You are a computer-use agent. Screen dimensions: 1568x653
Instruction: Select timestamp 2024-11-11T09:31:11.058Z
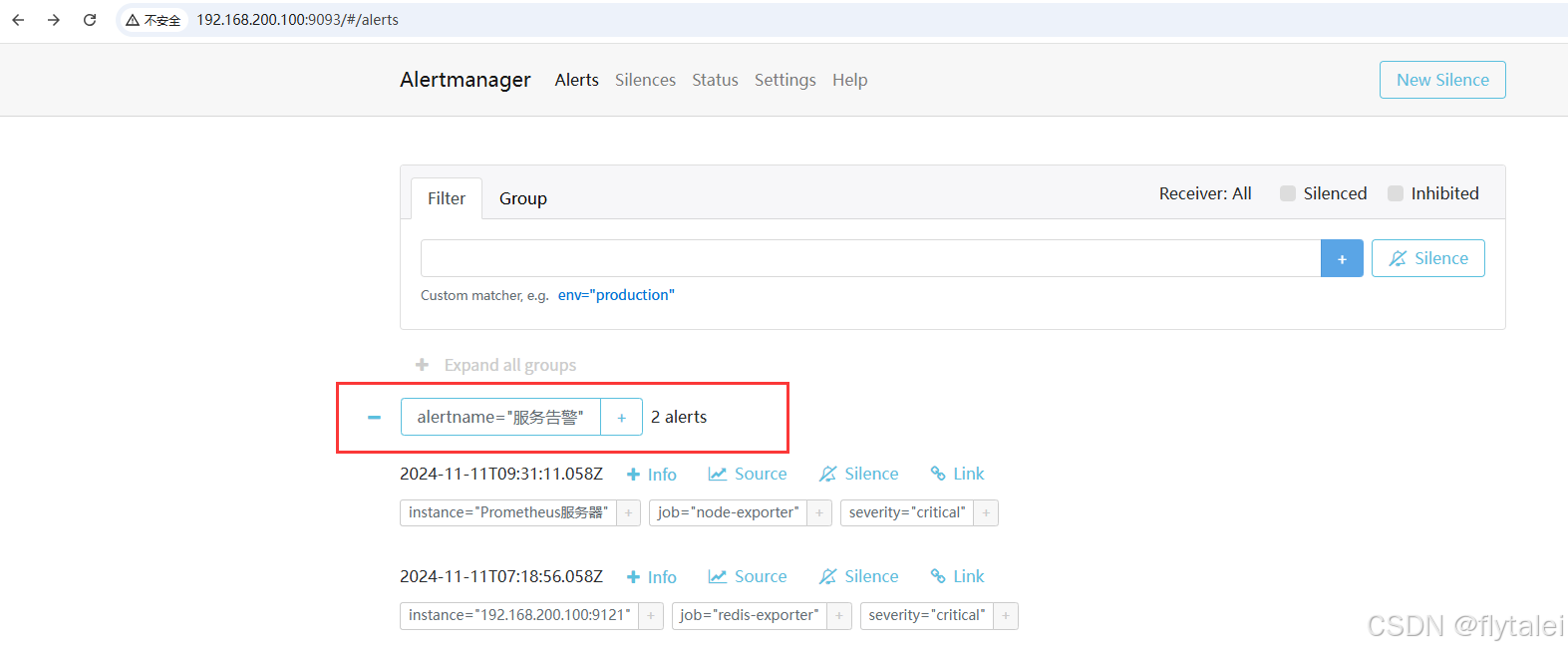(501, 474)
